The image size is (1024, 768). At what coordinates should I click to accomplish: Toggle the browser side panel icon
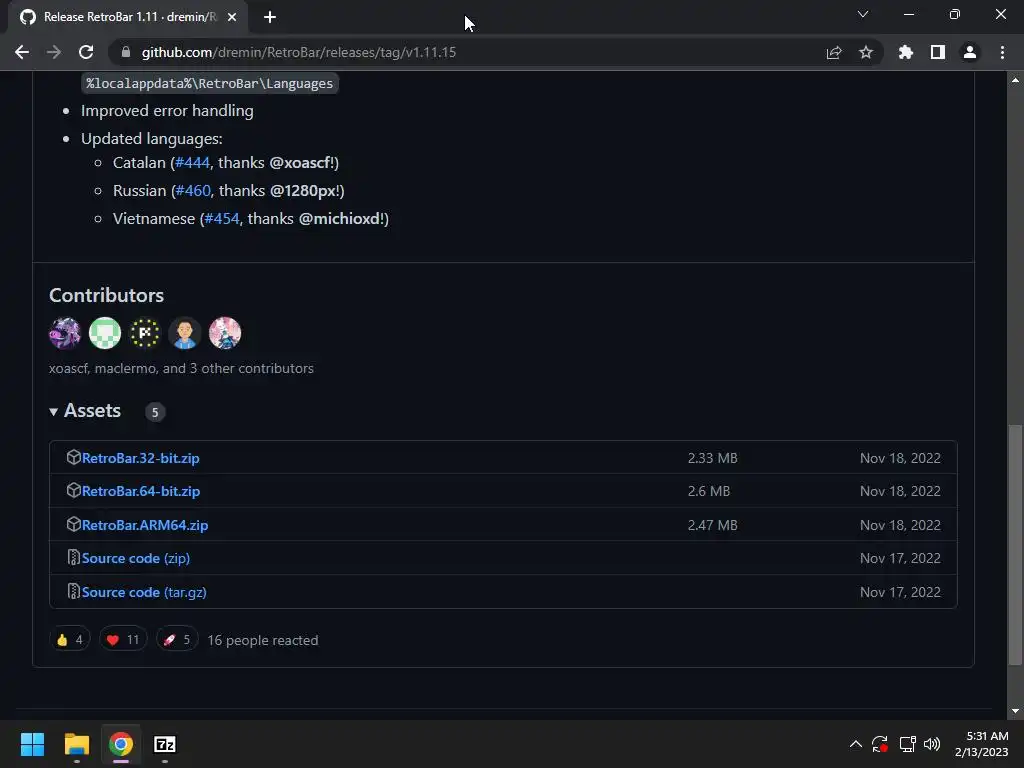point(938,52)
